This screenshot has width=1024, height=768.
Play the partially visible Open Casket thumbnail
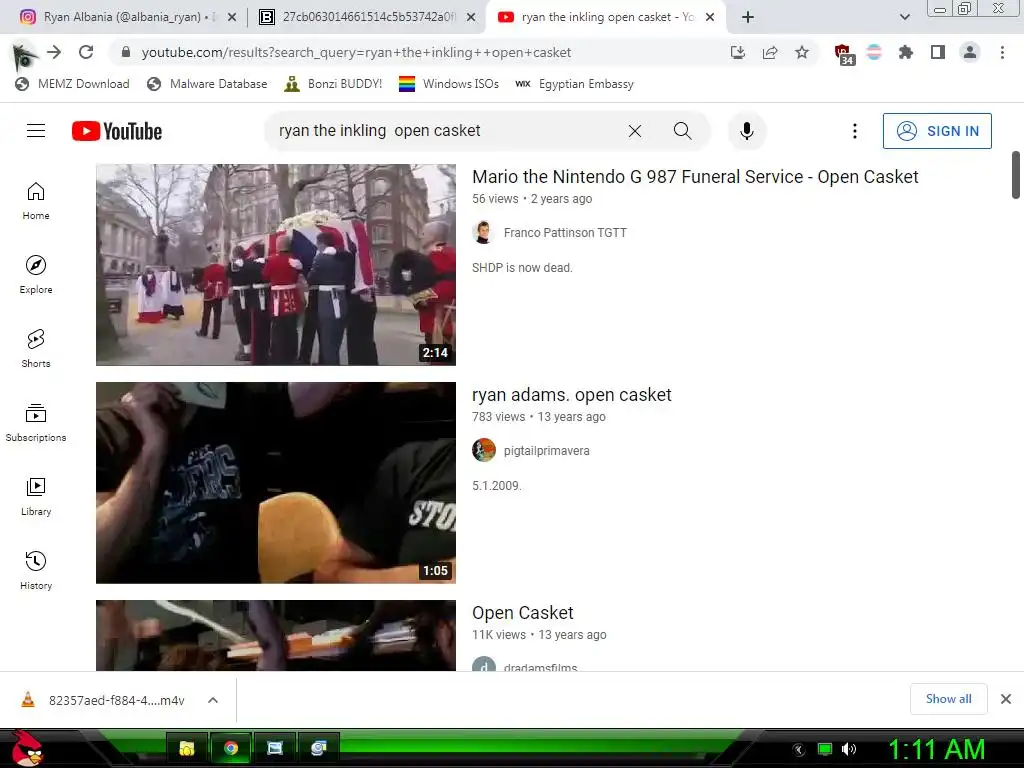[x=276, y=635]
